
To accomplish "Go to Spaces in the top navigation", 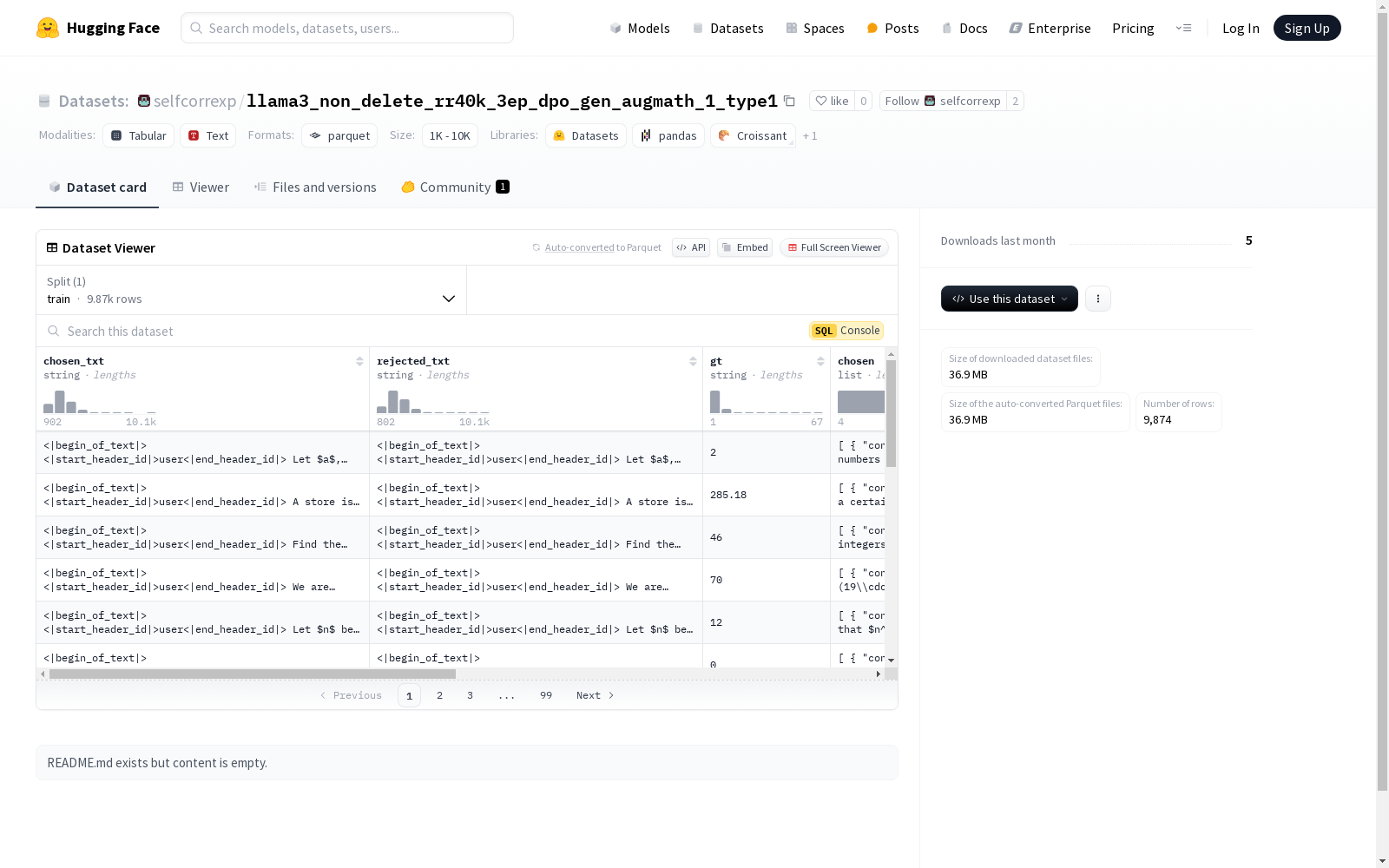I will pos(814,28).
